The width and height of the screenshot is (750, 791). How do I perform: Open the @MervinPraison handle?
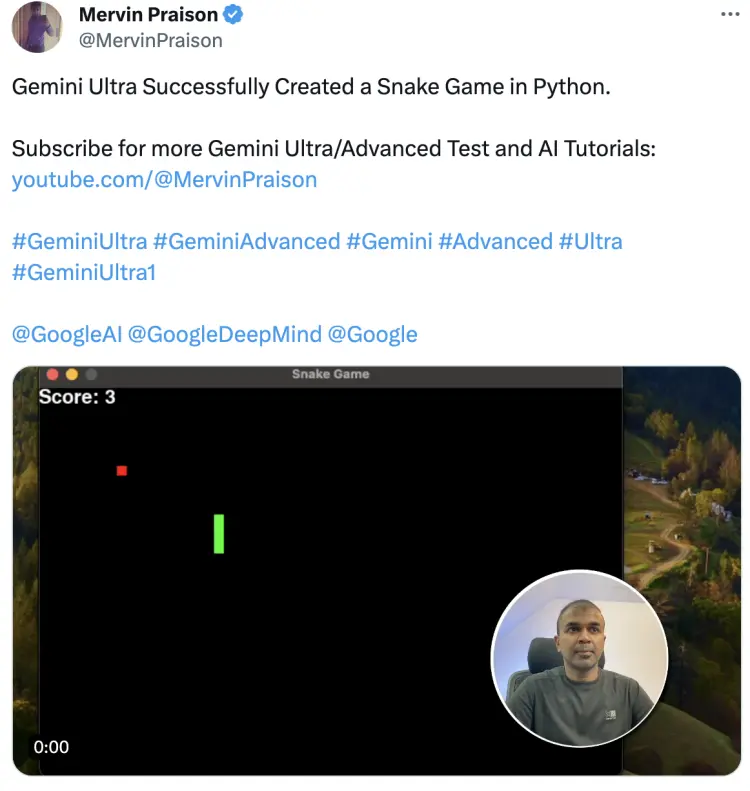click(150, 40)
